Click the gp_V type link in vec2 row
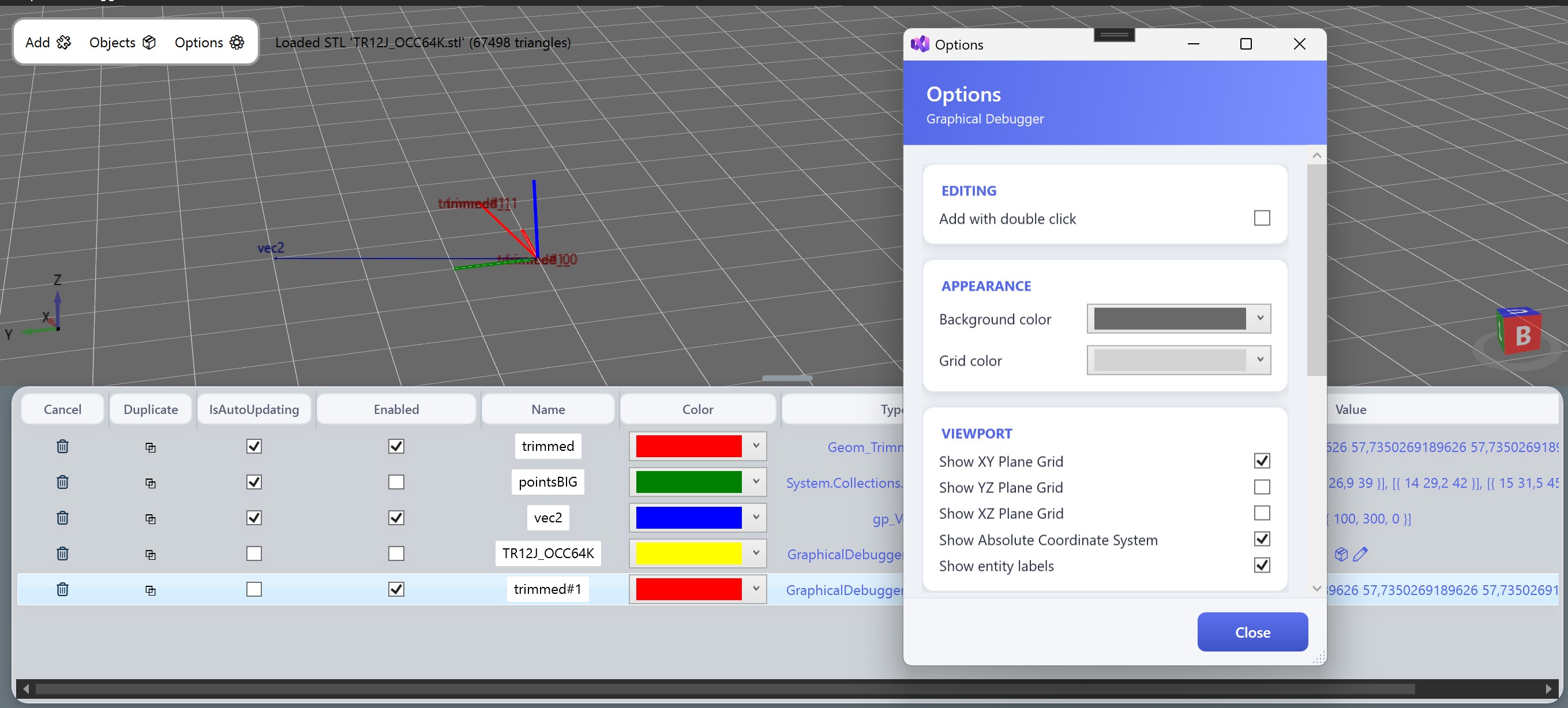 pyautogui.click(x=887, y=519)
